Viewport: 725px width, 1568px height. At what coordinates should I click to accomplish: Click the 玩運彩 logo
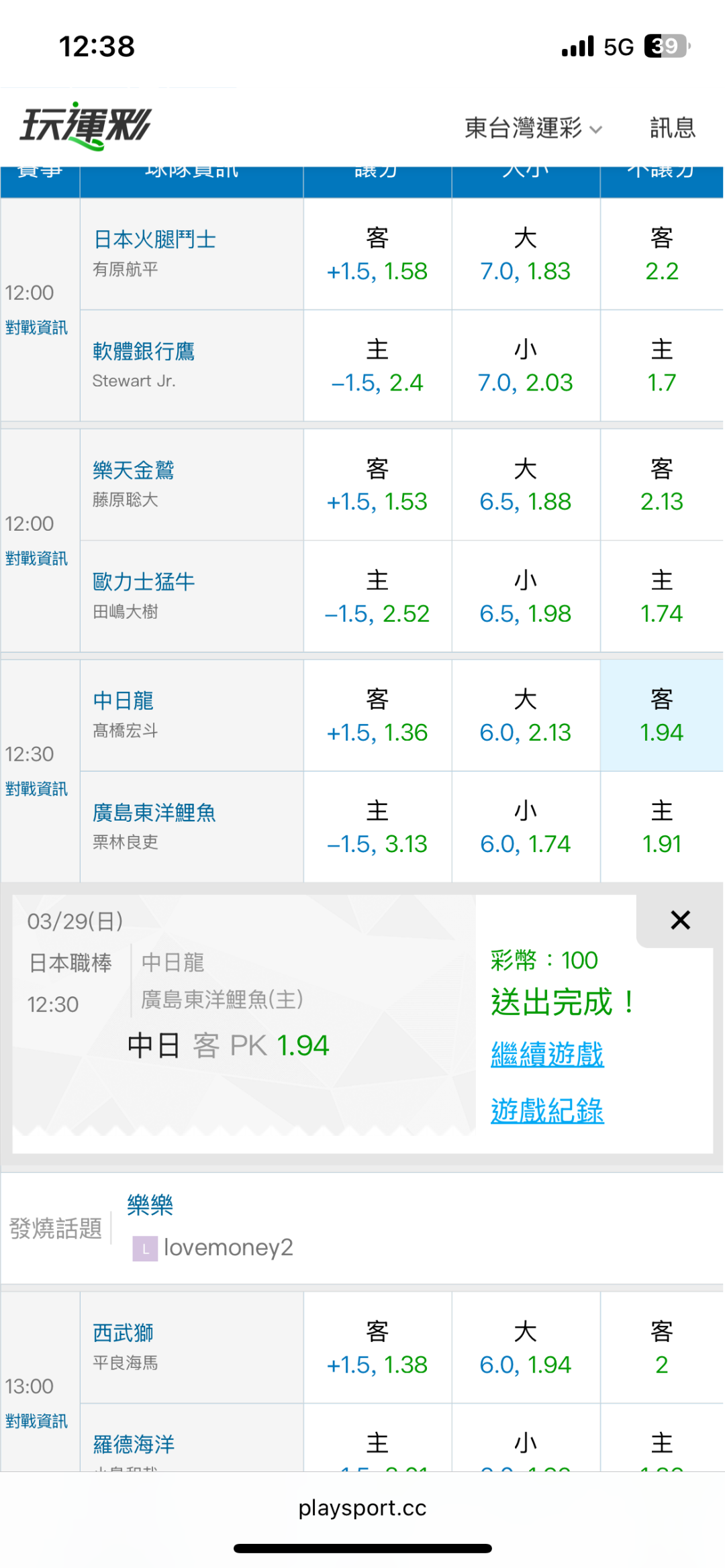click(x=86, y=125)
